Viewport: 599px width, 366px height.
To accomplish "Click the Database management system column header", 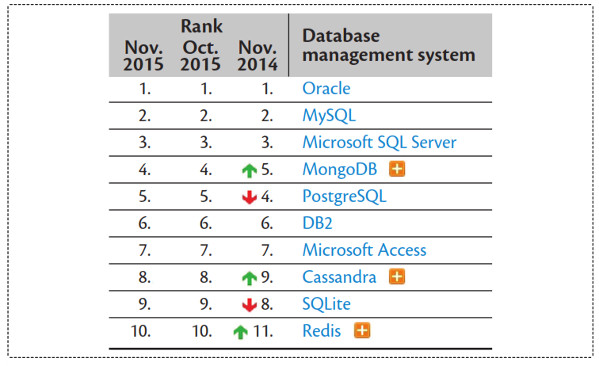I will pos(389,45).
